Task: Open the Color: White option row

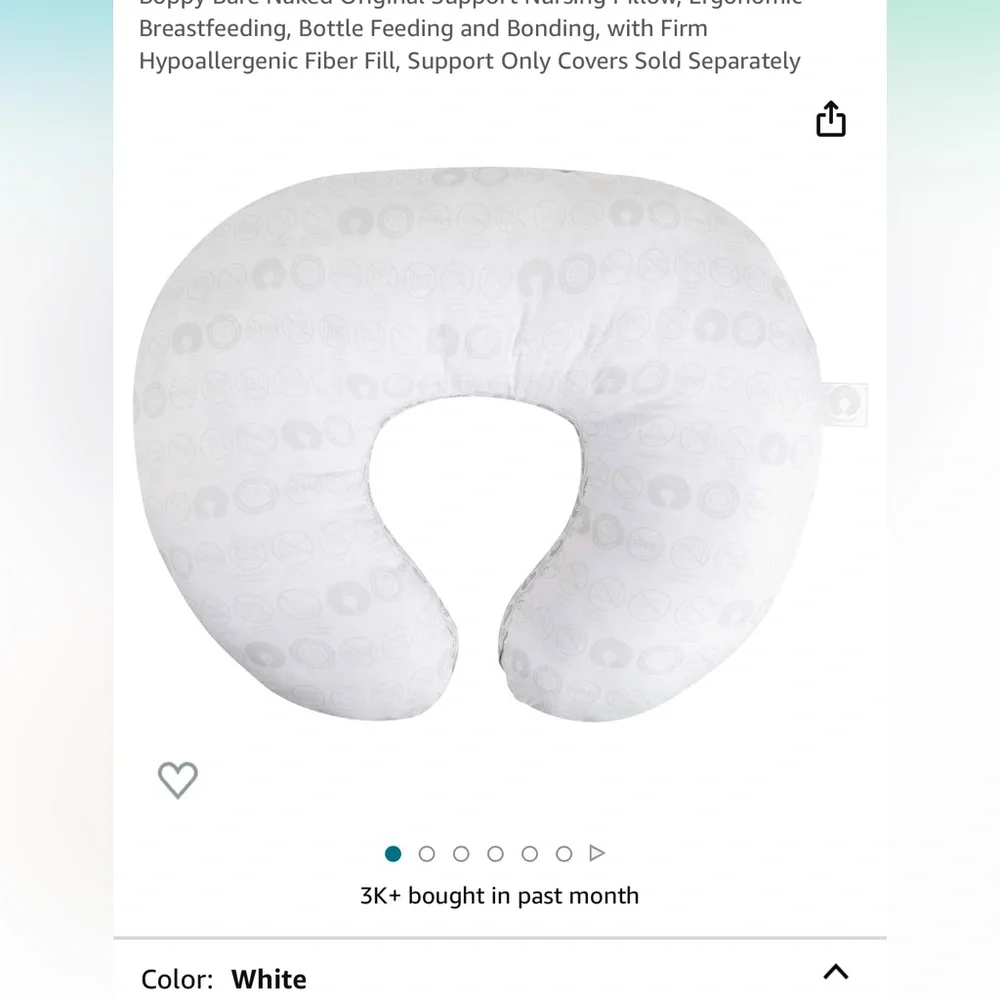Action: pyautogui.click(x=500, y=971)
